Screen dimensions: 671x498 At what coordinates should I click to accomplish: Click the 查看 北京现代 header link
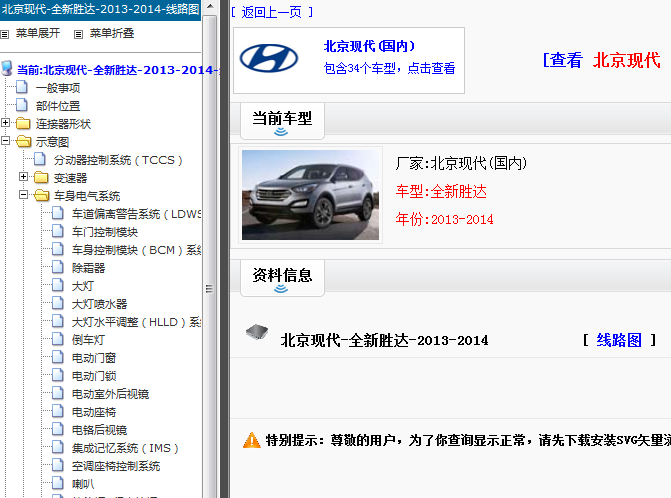tap(602, 60)
